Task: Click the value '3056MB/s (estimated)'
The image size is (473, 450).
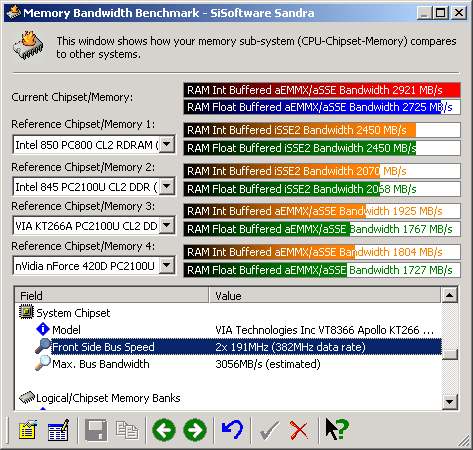Action: [268, 364]
